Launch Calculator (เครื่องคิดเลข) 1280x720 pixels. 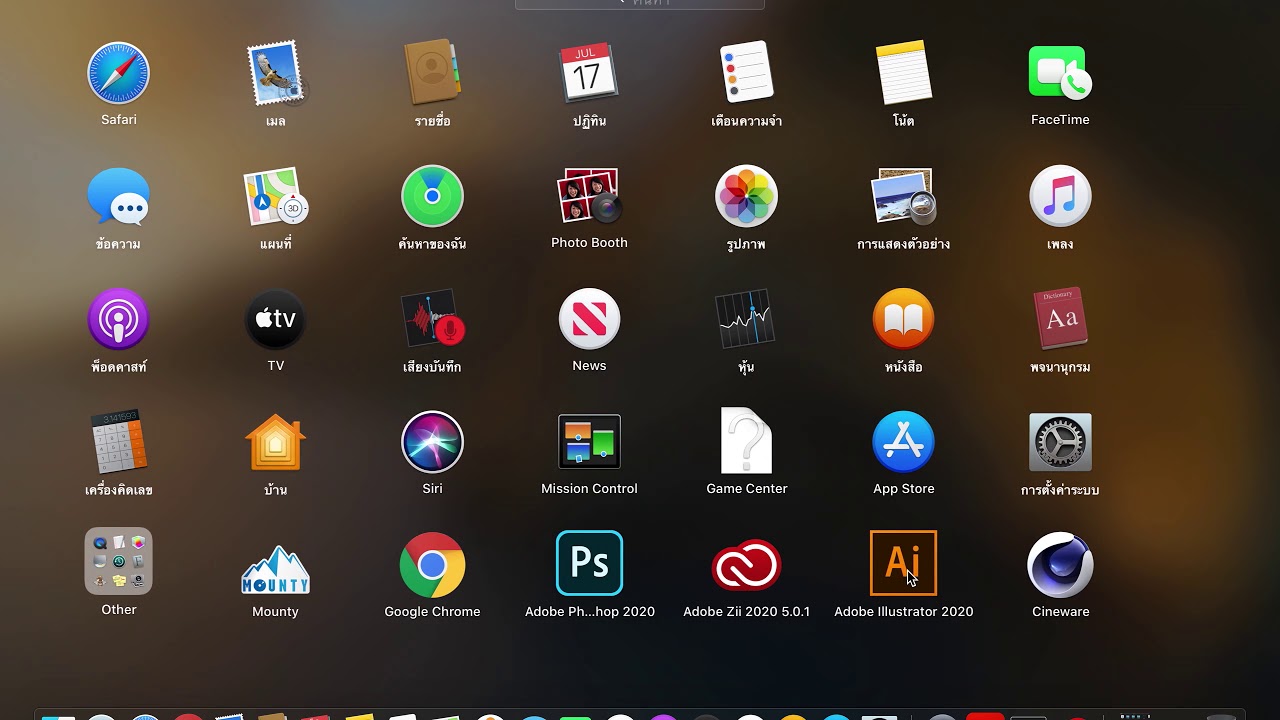[118, 442]
